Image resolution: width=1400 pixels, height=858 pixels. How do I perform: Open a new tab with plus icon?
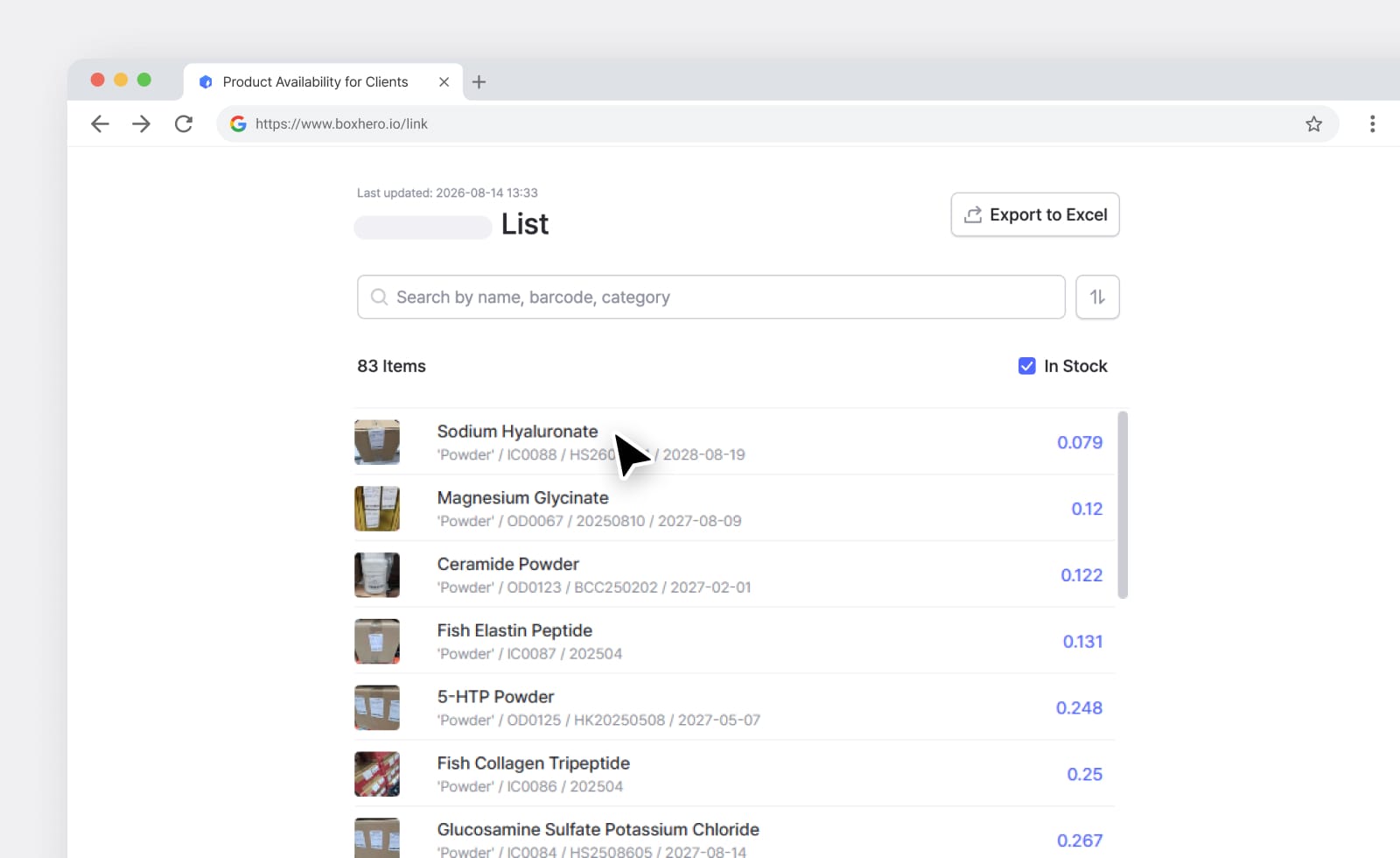479,81
